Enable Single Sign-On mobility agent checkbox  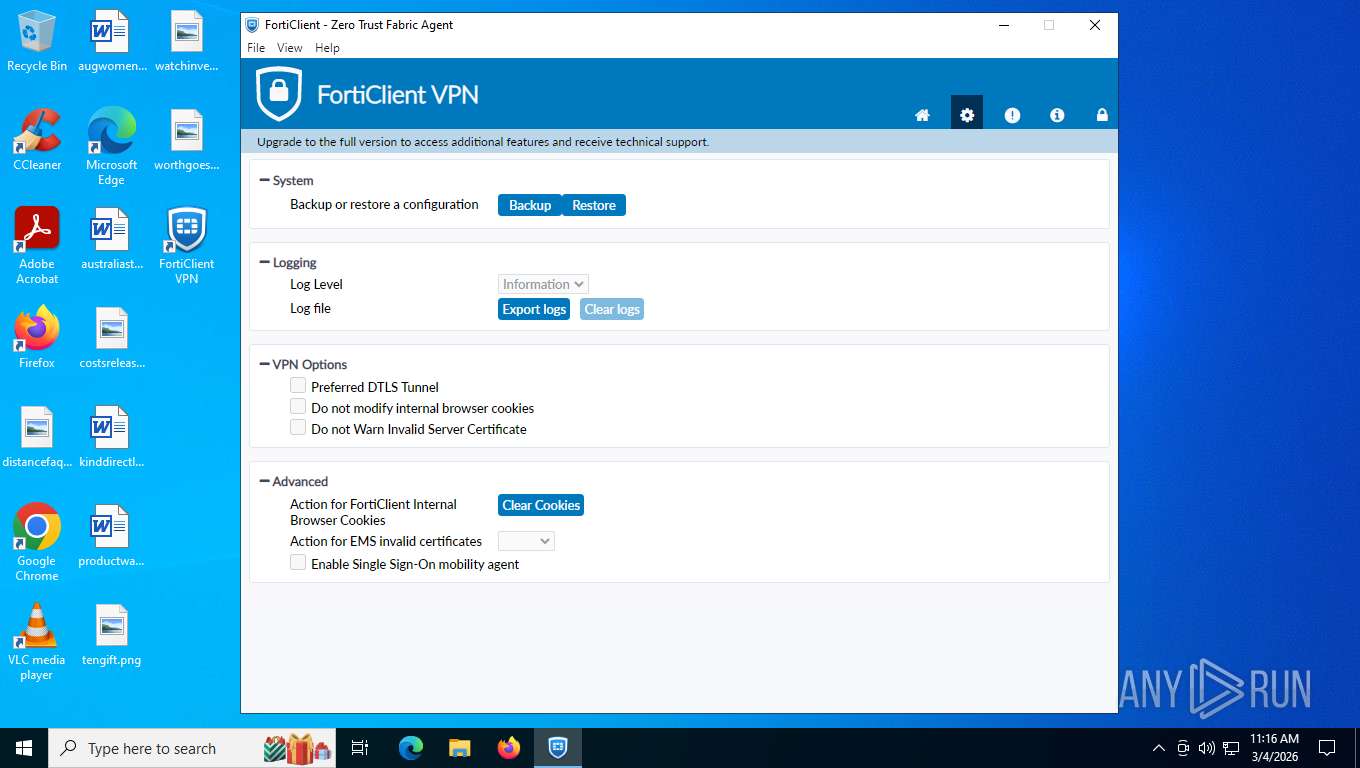click(x=298, y=563)
